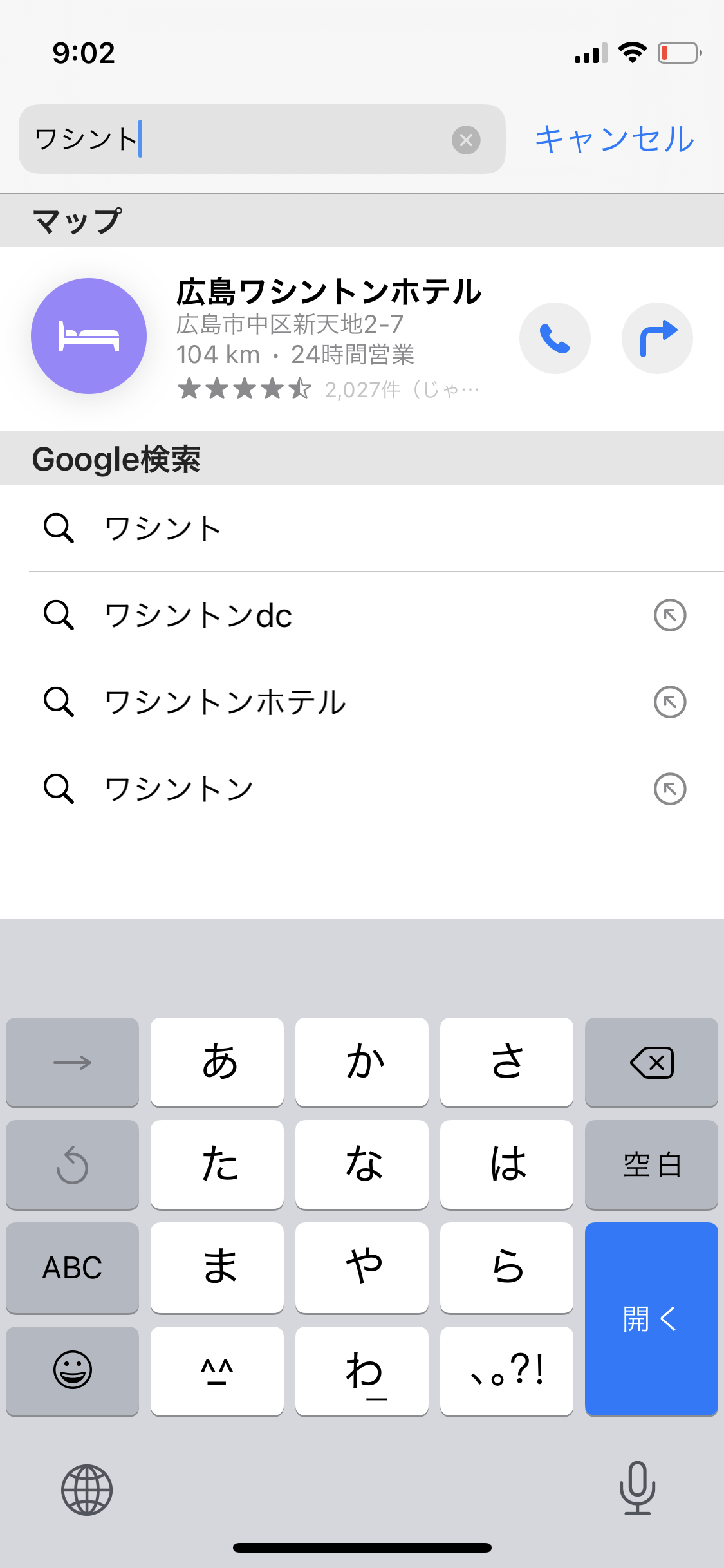
Task: Tap the undo arrow key on keyboard
Action: click(x=72, y=1164)
